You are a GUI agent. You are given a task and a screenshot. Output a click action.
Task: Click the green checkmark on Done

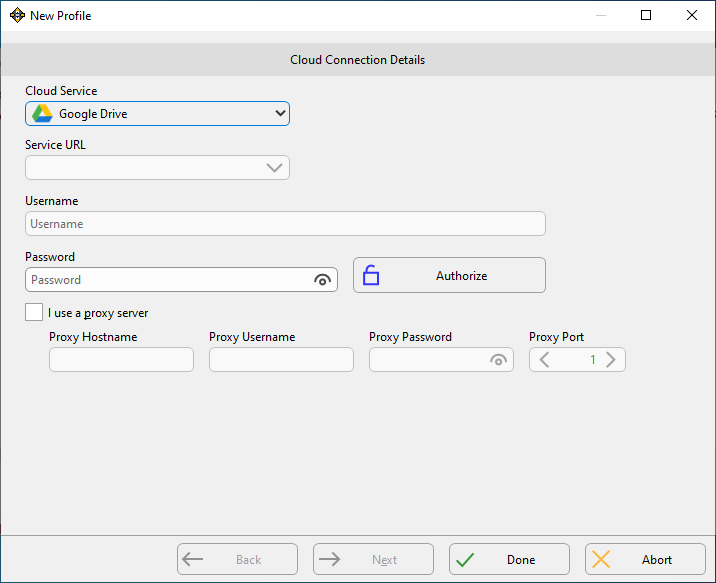(x=465, y=560)
